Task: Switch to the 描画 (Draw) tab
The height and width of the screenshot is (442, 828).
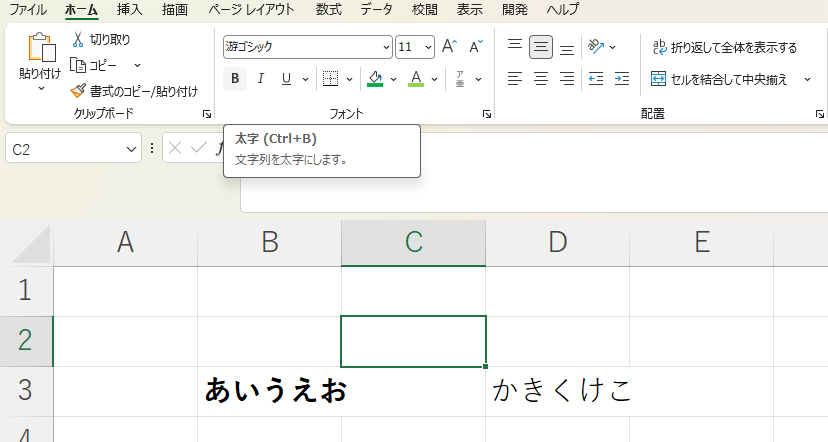Action: click(175, 10)
